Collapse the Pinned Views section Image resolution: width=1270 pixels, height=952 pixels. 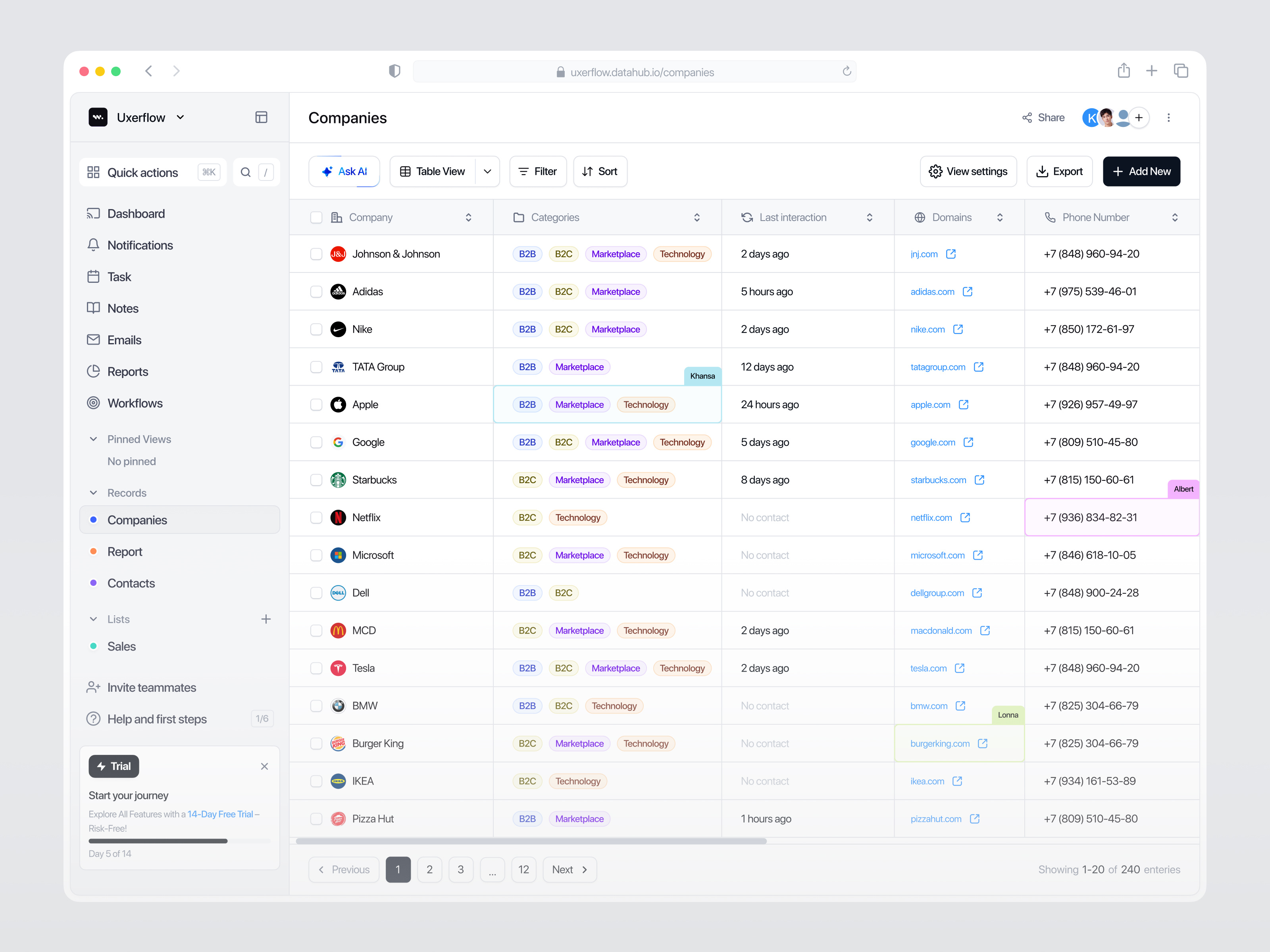[94, 439]
